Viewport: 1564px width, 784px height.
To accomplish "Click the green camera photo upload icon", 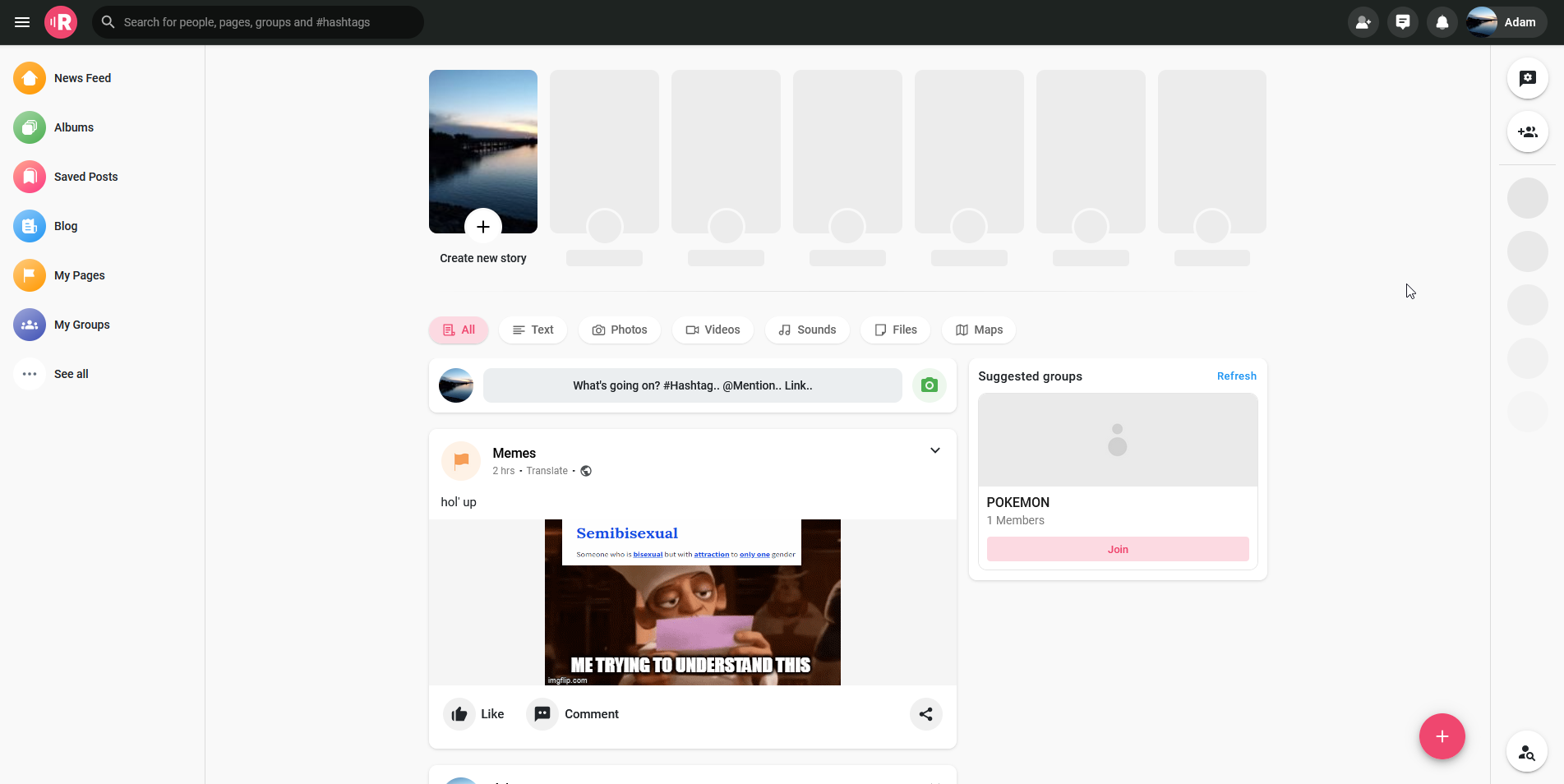I will point(930,385).
